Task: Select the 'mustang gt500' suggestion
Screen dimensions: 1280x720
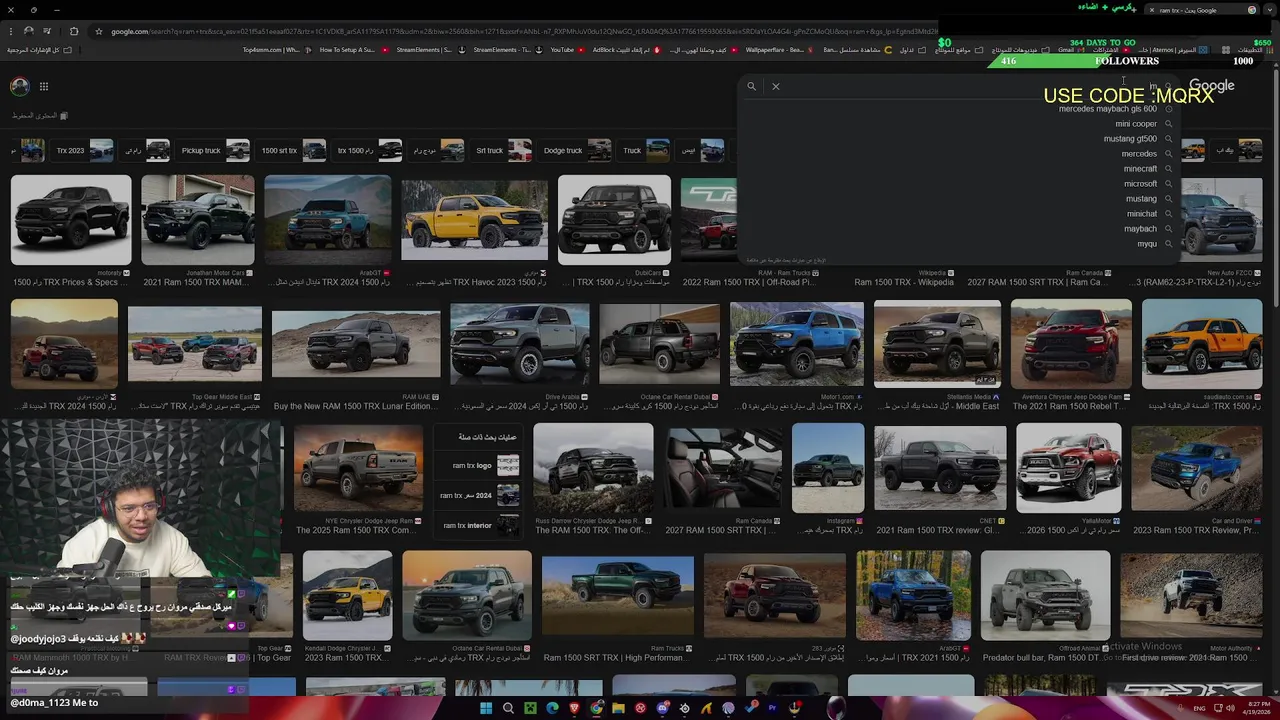Action: (x=1130, y=139)
